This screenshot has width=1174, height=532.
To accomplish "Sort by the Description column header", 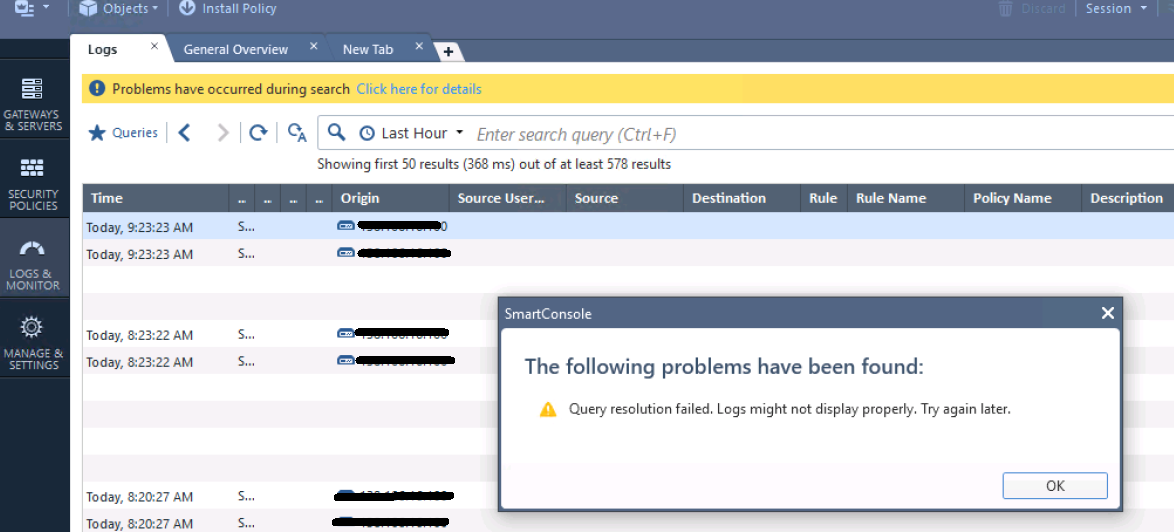I will click(x=1128, y=198).
